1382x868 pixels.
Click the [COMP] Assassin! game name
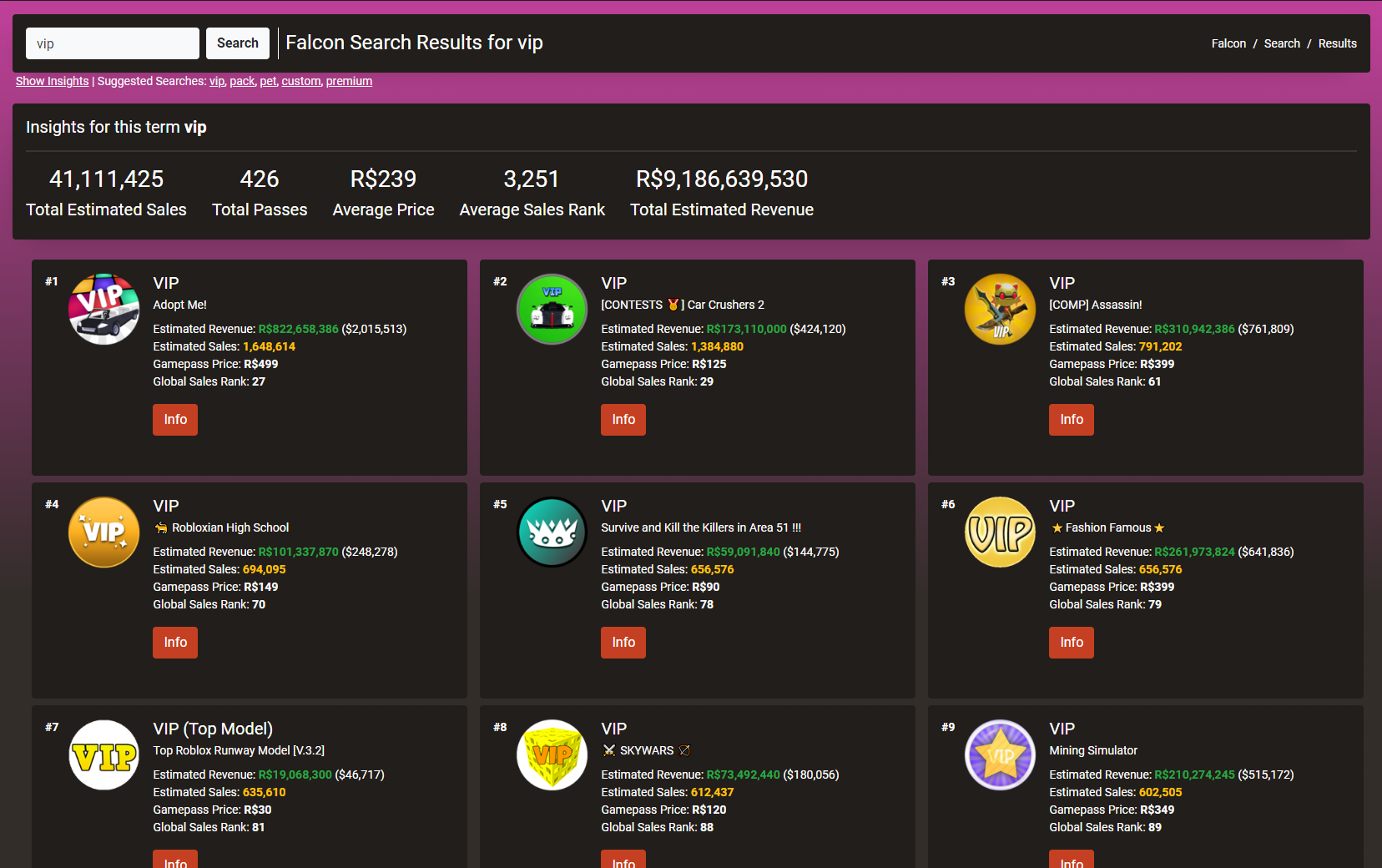[x=1096, y=305]
